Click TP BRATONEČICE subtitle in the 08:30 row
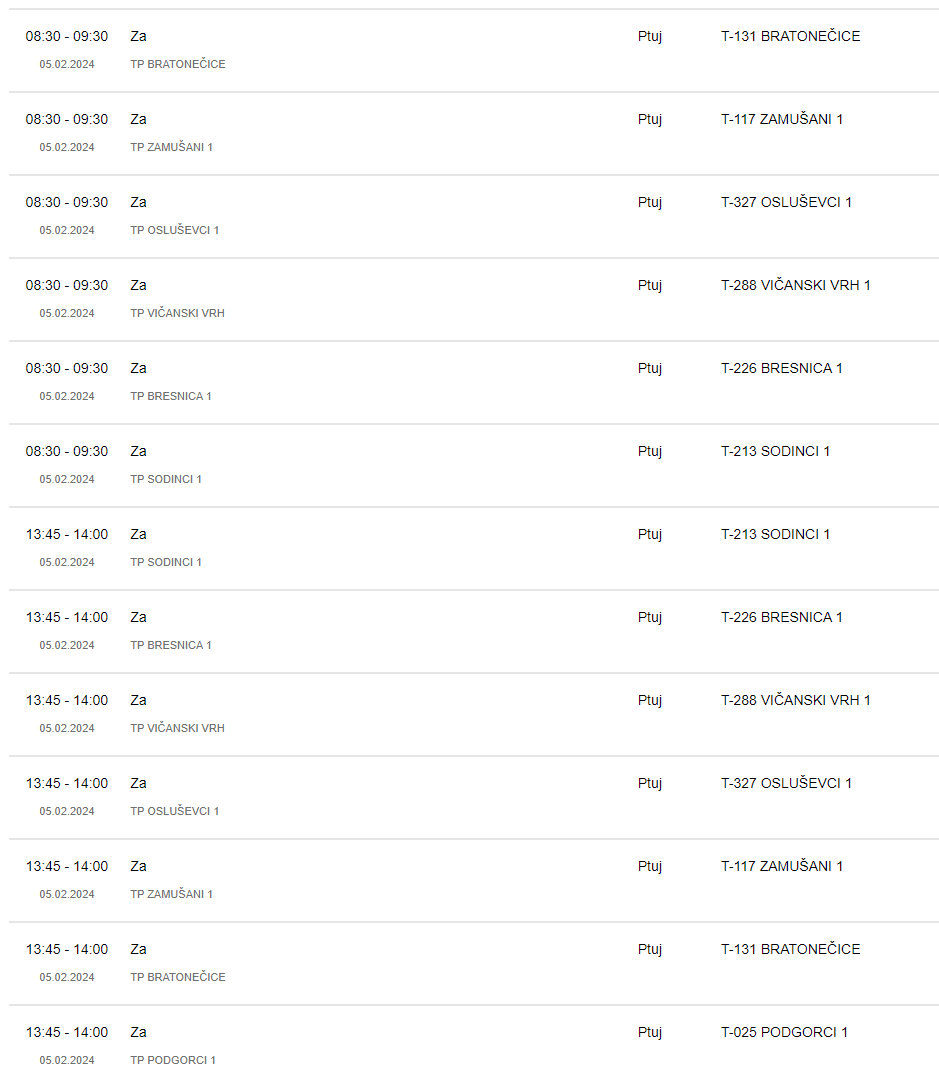Screen dimensions: 939x1079 click(178, 64)
